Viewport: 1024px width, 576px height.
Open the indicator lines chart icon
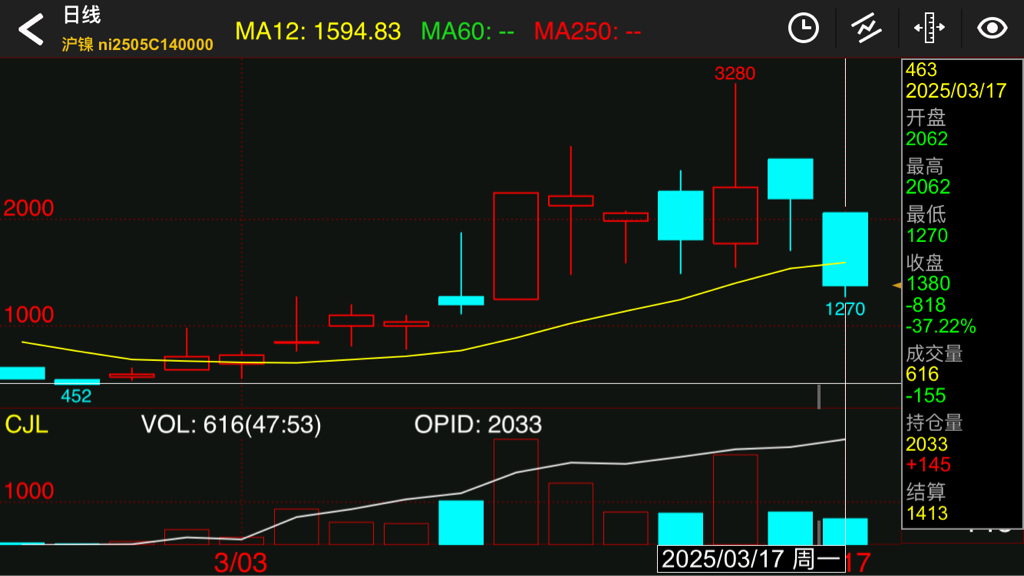pos(866,28)
